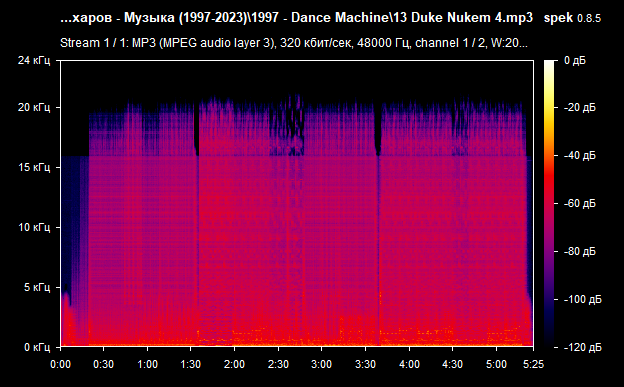Click the file path title text
Screen dimensions: 624x387
[x=296, y=18]
